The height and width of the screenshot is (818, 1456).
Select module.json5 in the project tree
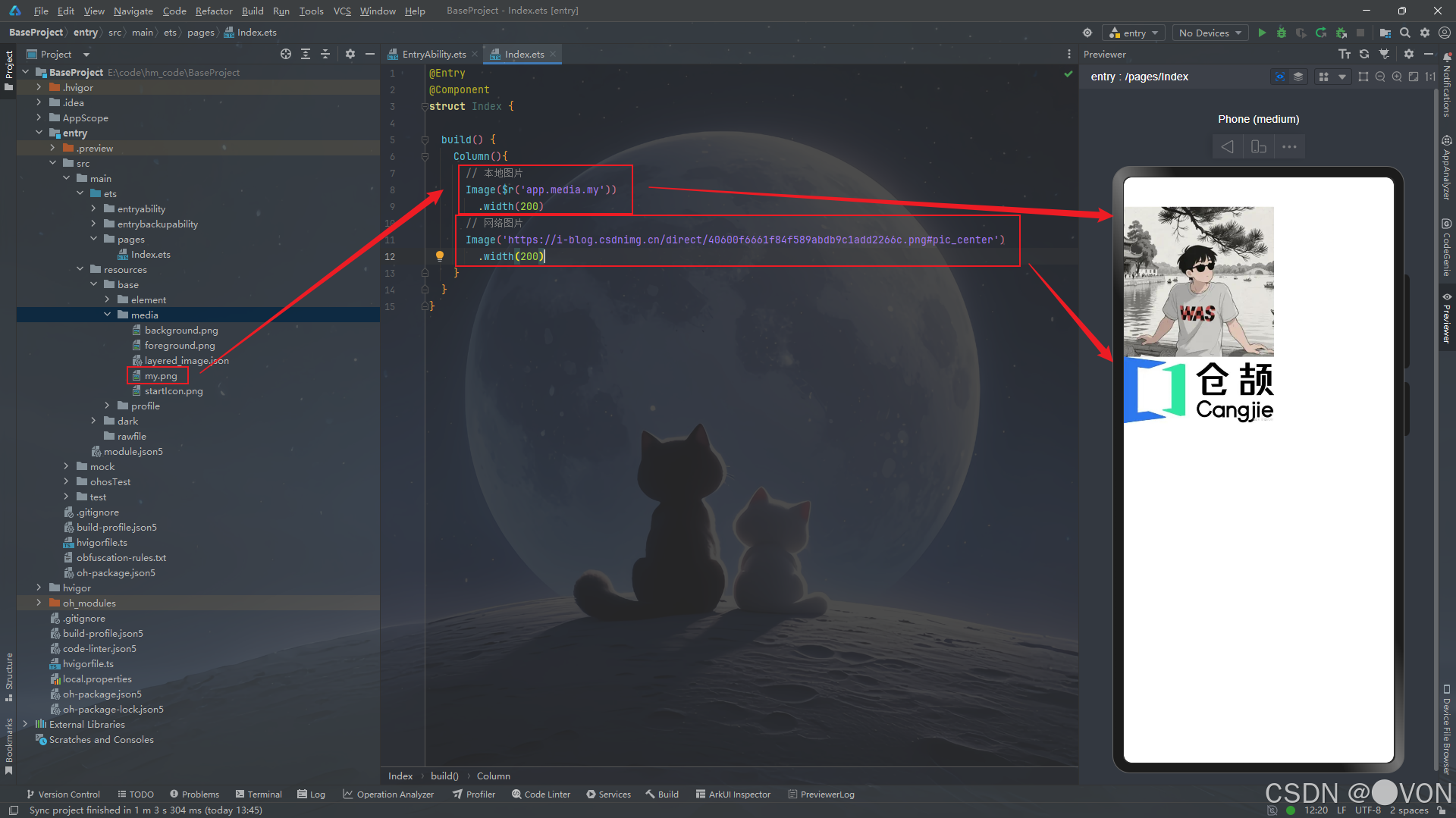(x=133, y=451)
